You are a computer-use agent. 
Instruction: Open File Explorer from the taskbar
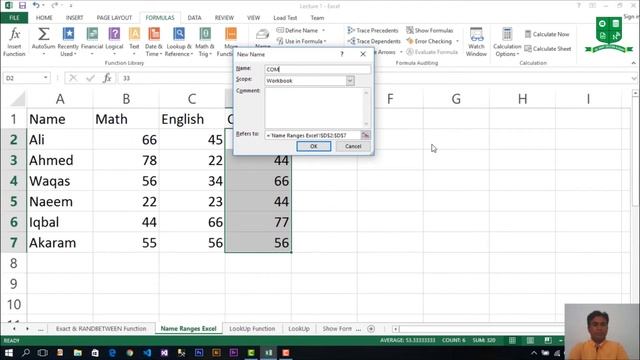(x=78, y=353)
